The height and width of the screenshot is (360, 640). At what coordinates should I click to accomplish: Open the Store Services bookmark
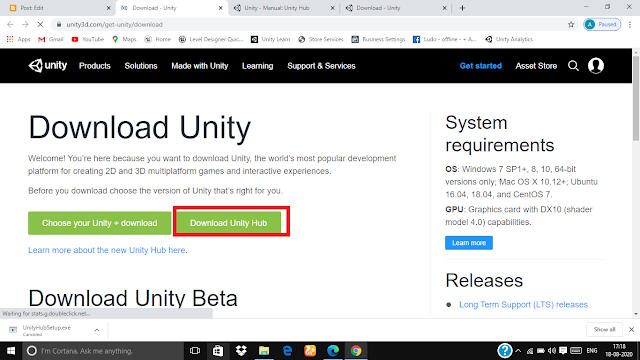[320, 39]
